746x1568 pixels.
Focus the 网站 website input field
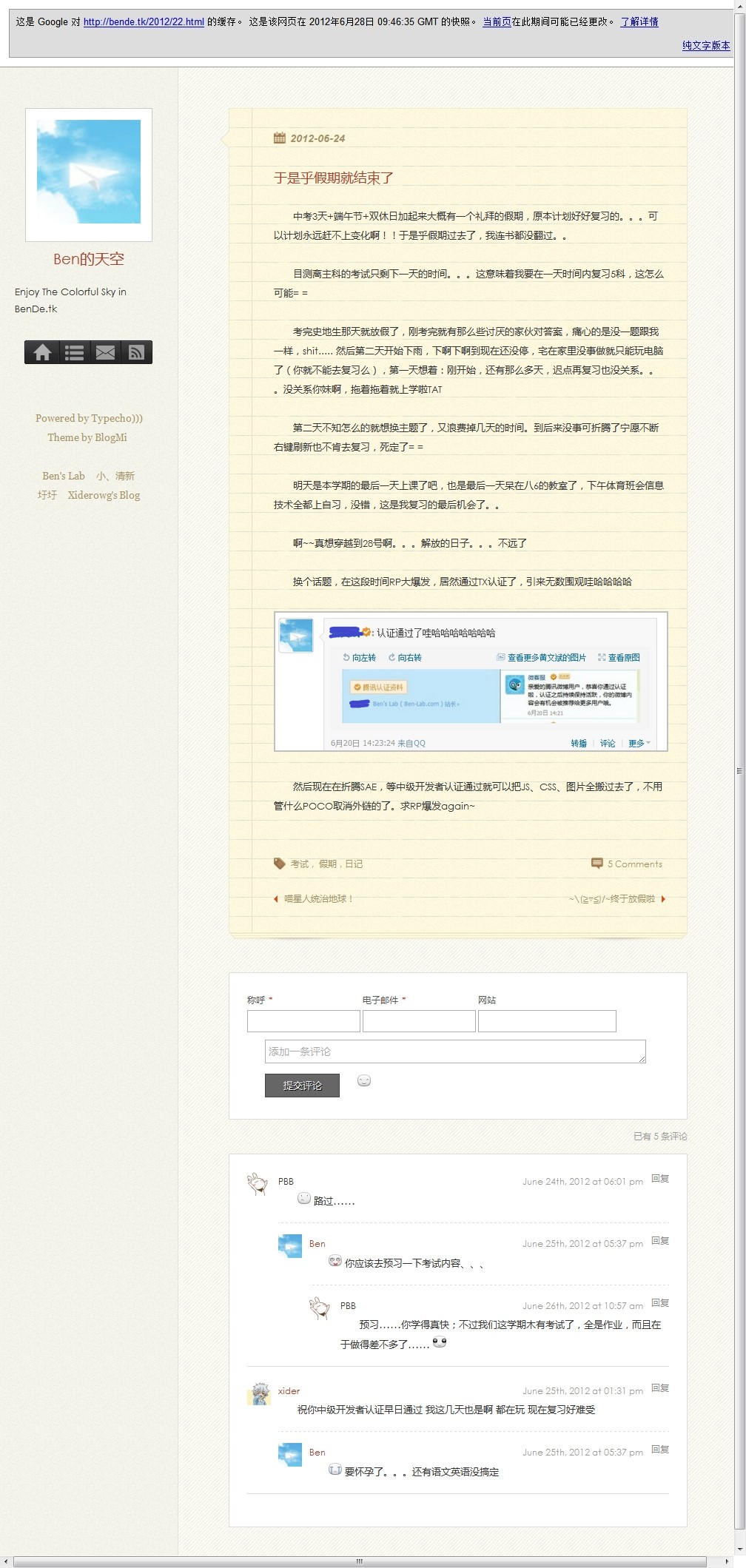point(547,1021)
